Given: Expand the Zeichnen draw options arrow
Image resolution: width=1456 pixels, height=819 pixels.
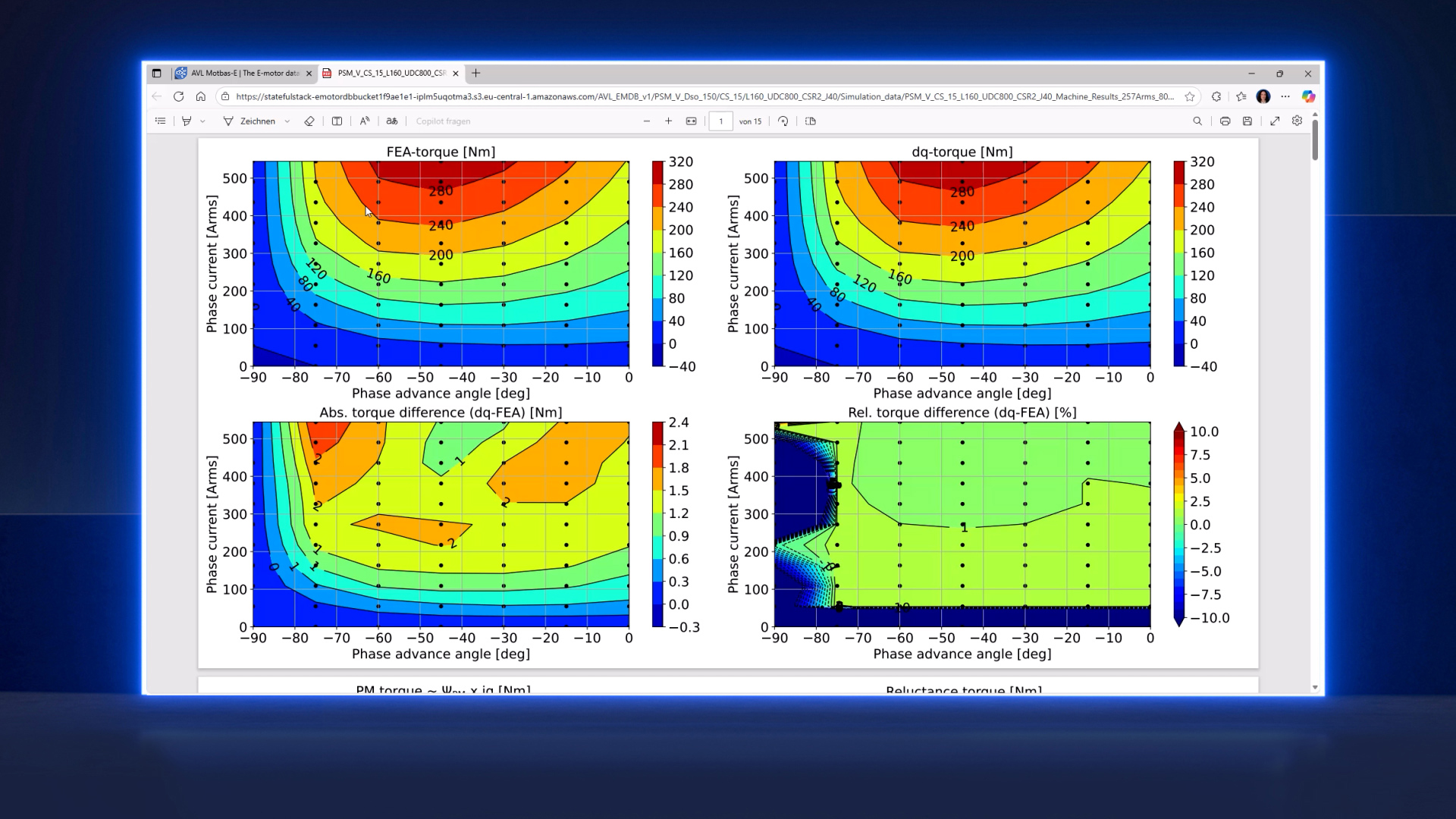Looking at the screenshot, I should (287, 121).
